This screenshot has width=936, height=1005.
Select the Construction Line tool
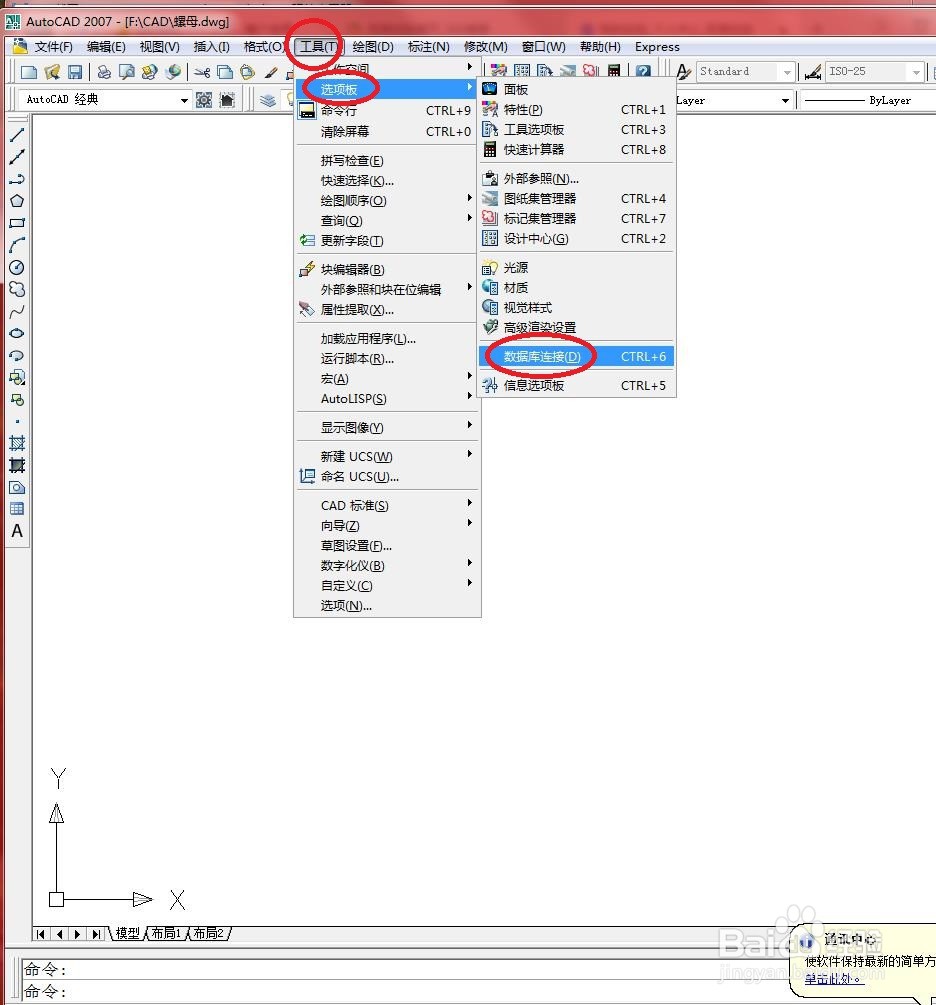point(17,156)
